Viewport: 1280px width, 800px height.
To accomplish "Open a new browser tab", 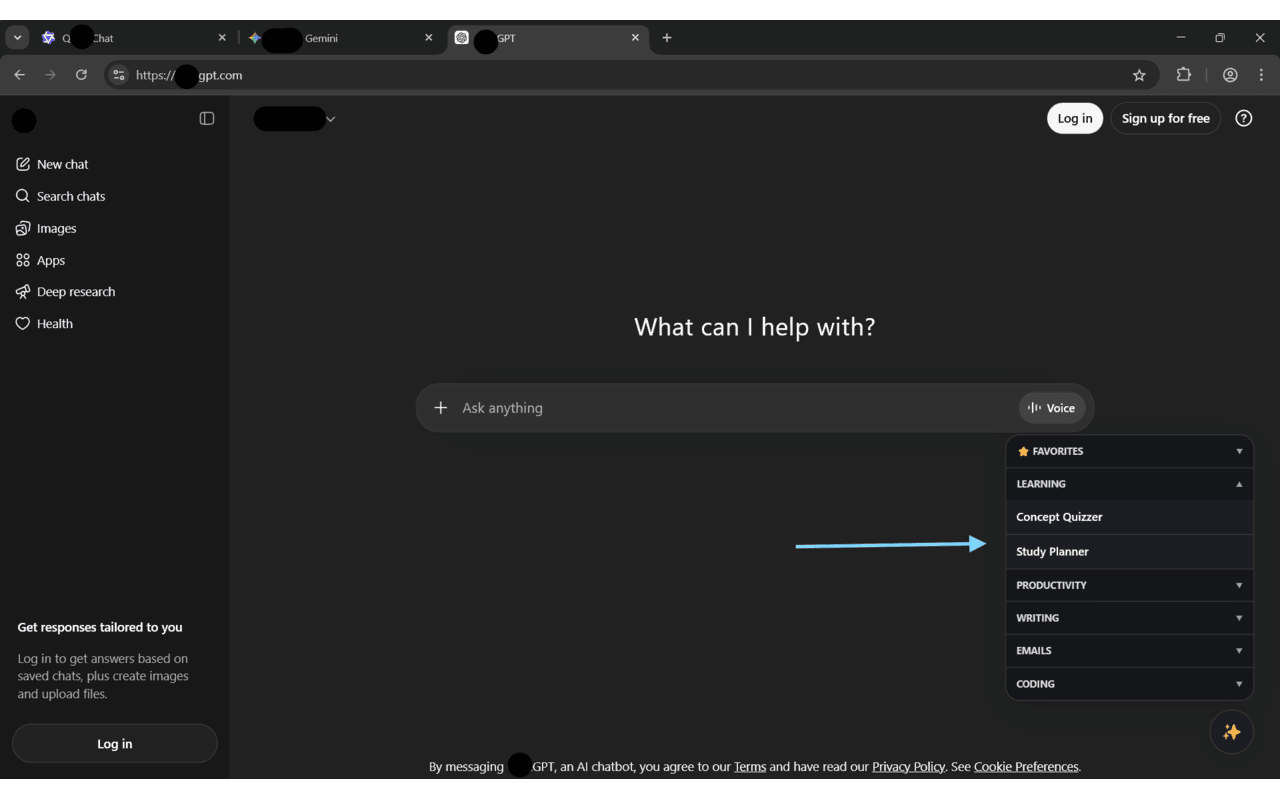I will click(x=667, y=38).
